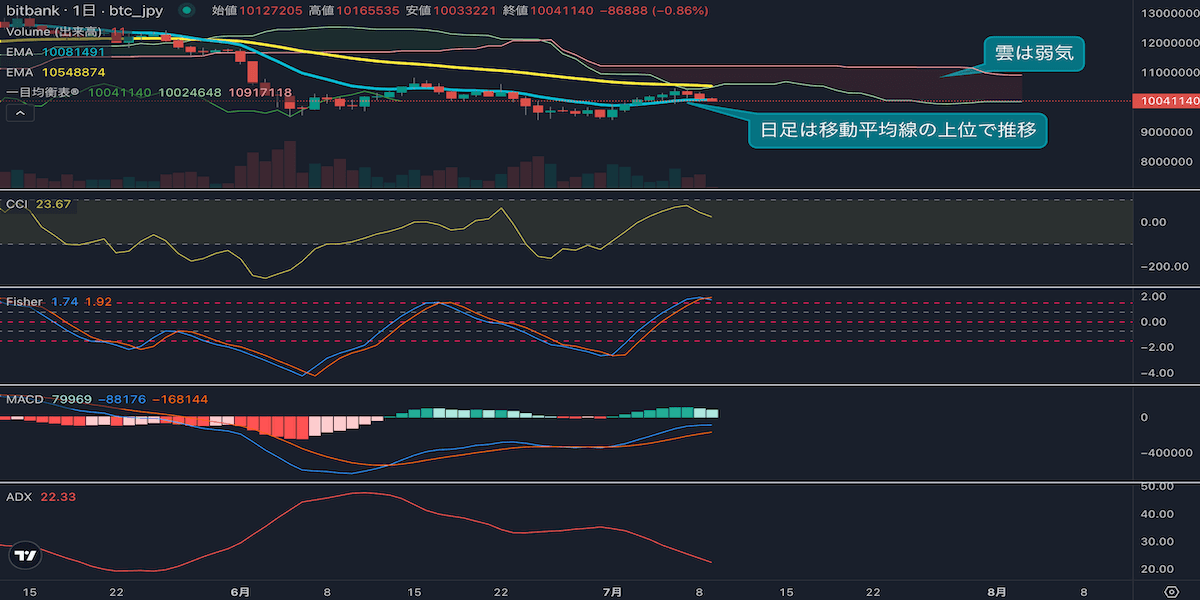The height and width of the screenshot is (600, 1200).
Task: Open chart settings gear in bottom-right corner
Action: pyautogui.click(x=1172, y=592)
